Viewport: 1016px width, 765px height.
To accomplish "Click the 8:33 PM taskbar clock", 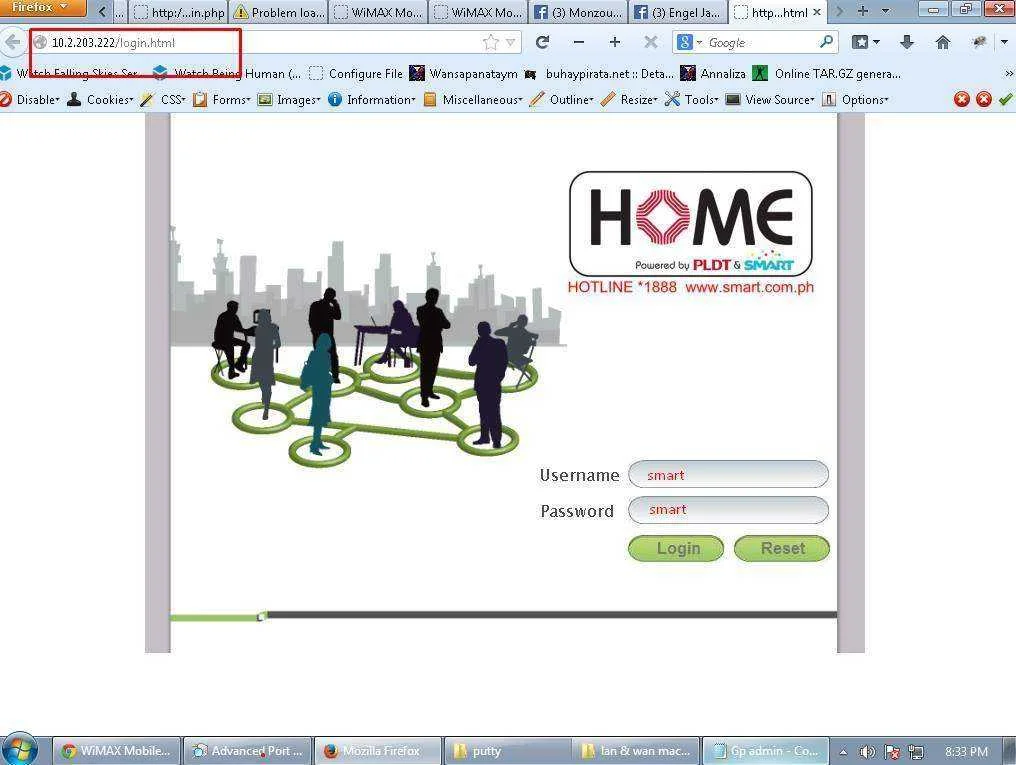I will pos(966,751).
